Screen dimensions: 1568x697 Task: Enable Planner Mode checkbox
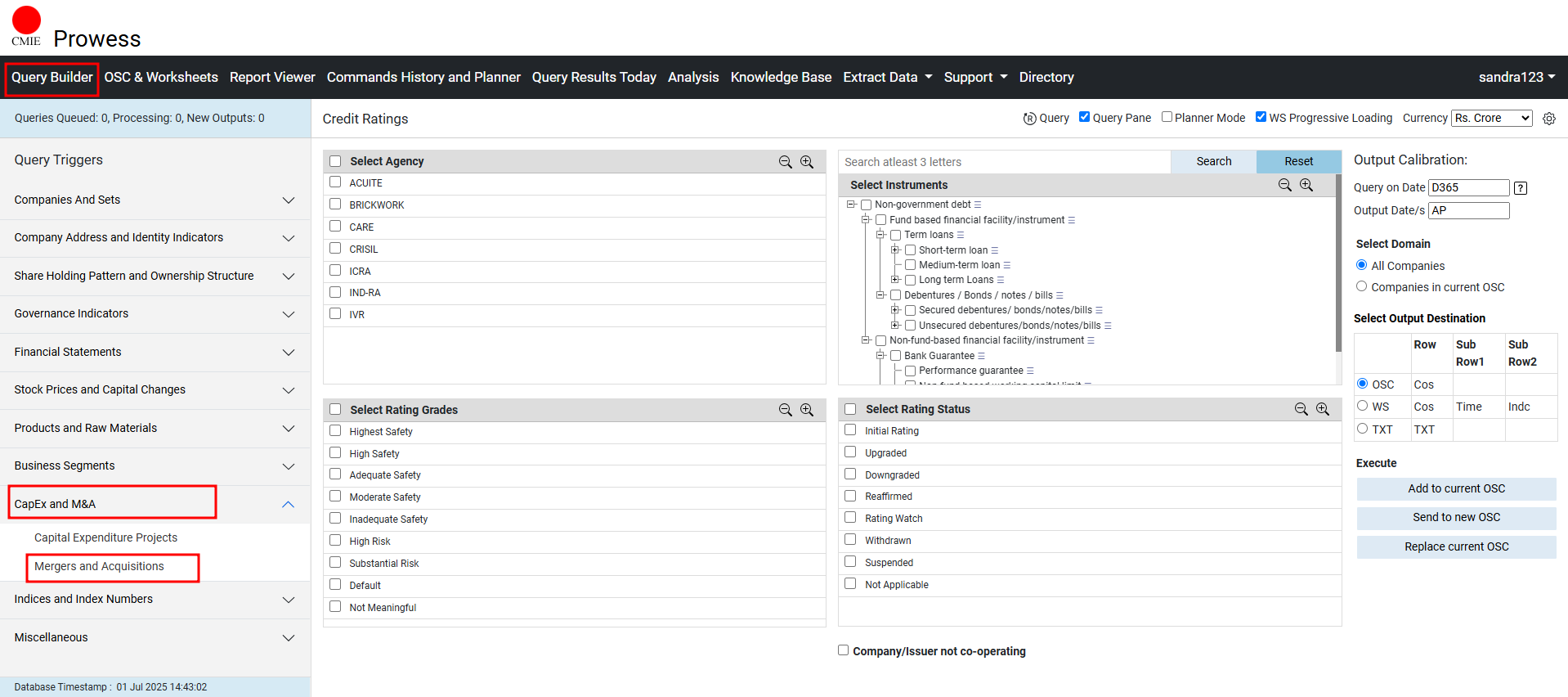1167,117
